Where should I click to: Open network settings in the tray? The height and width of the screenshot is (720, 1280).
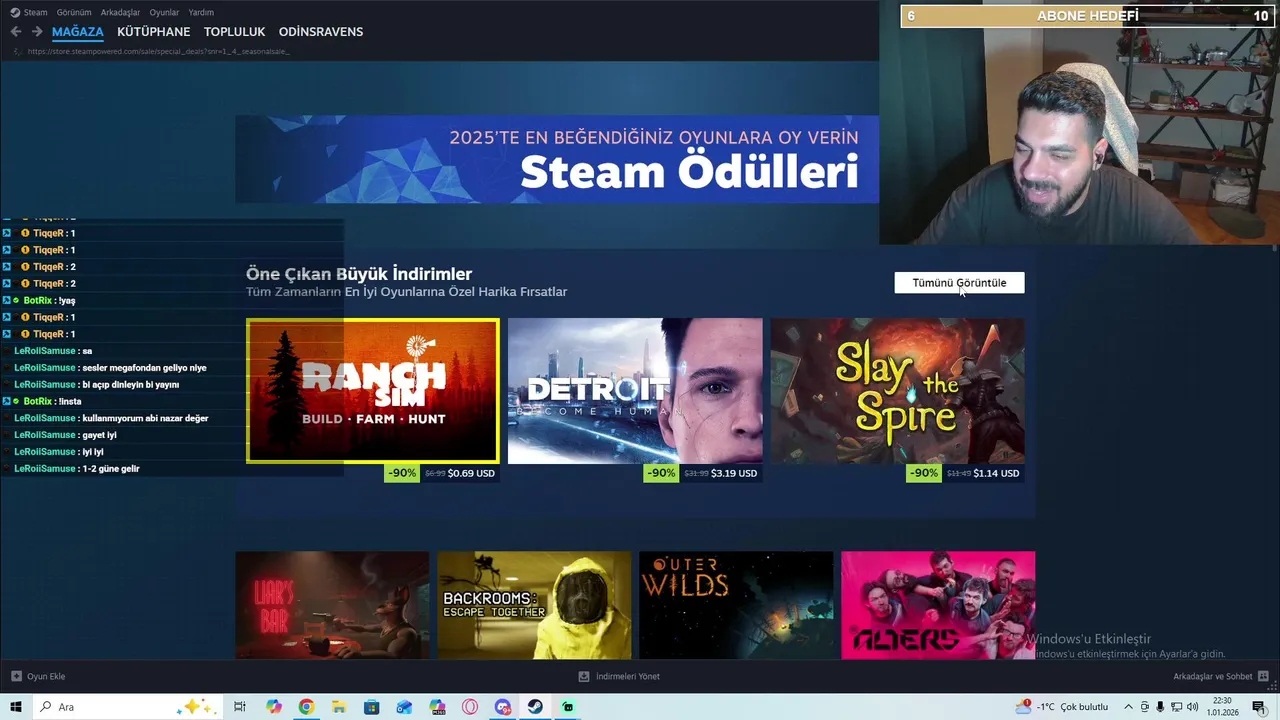tap(1176, 707)
